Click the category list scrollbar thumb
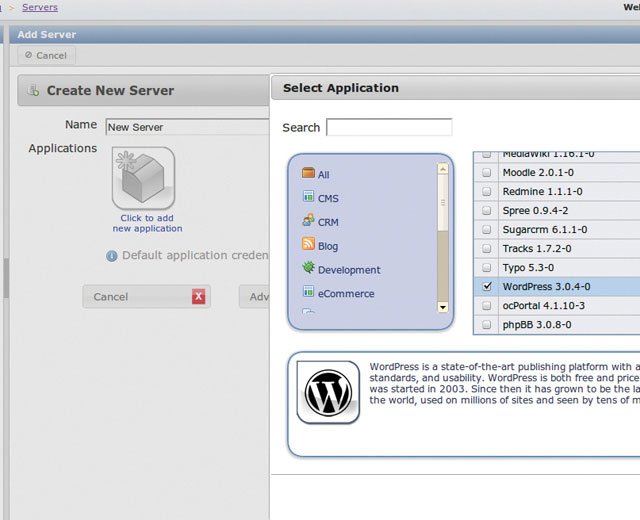640x520 pixels. pyautogui.click(x=443, y=203)
